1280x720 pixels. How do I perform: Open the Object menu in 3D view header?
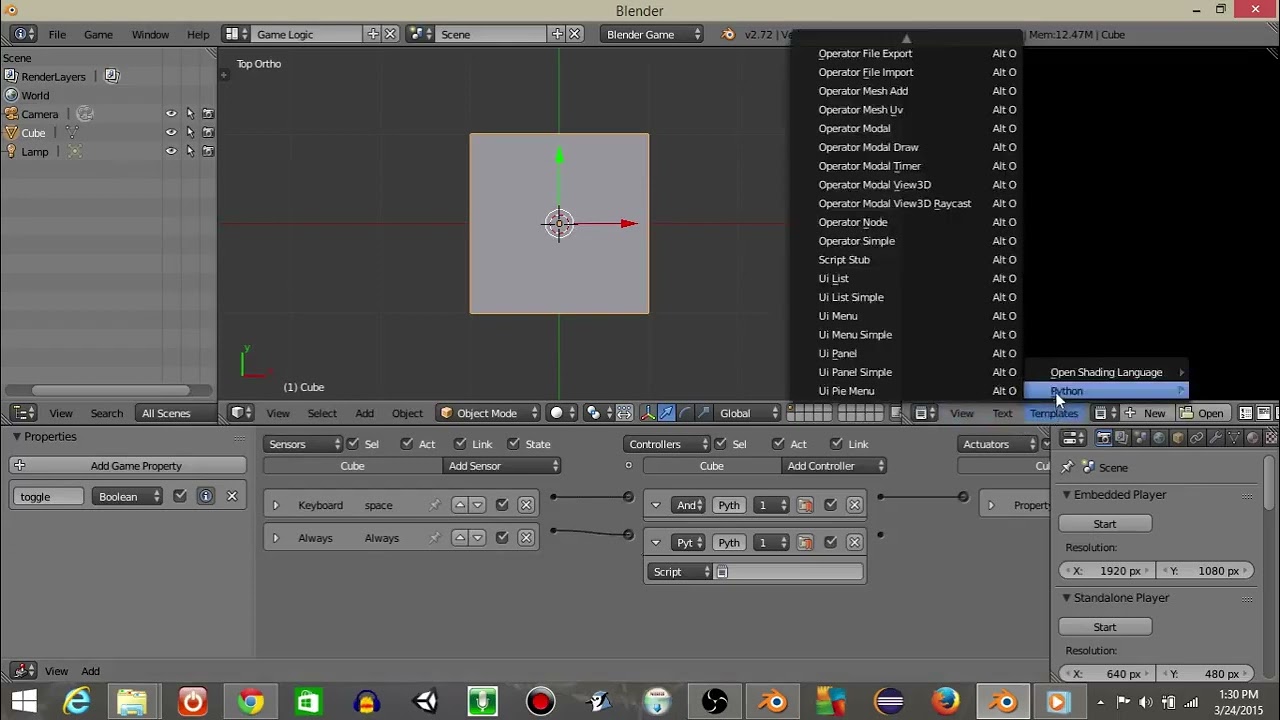pos(407,413)
